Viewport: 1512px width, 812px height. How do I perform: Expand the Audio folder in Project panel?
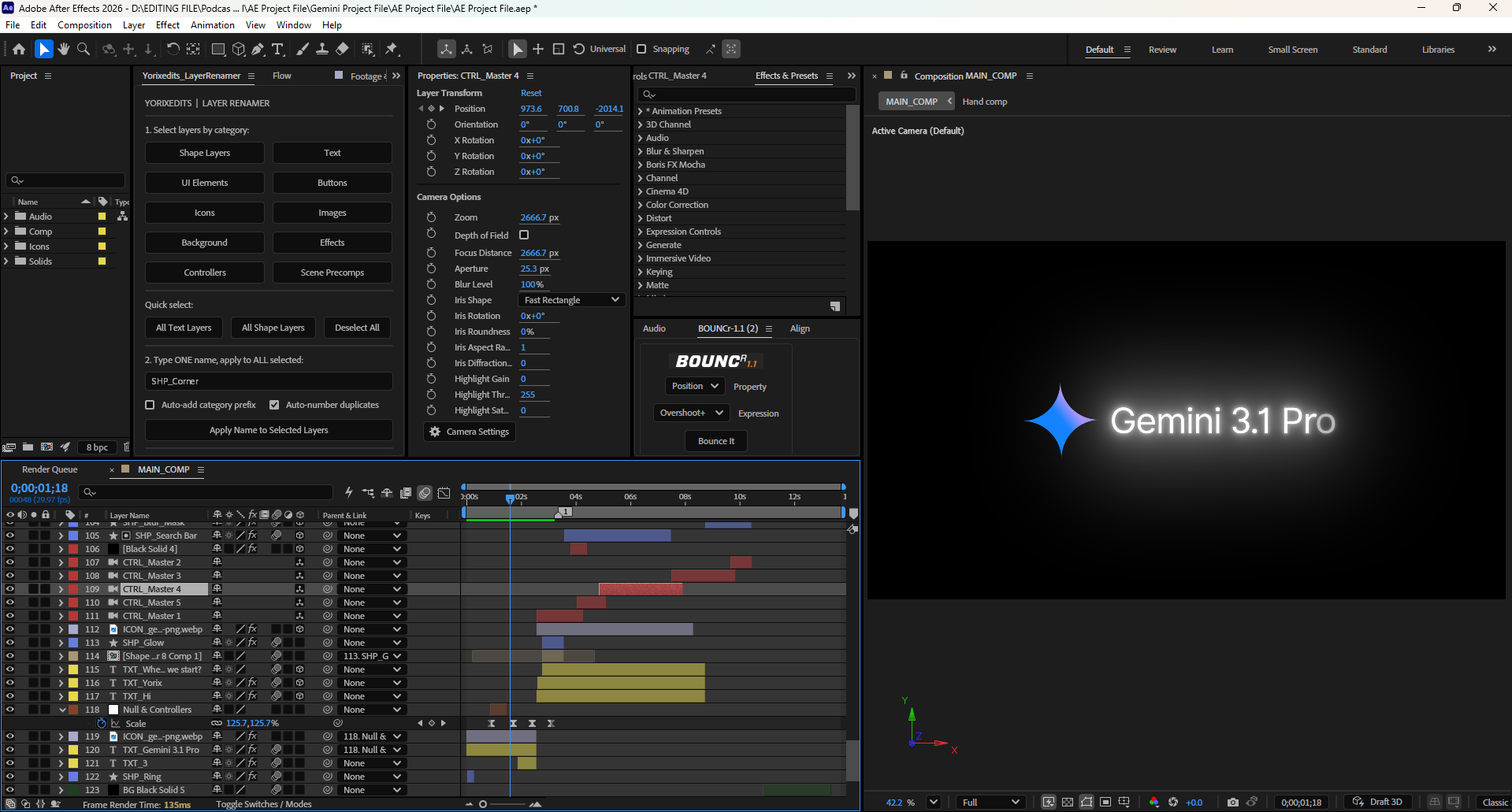[6, 216]
